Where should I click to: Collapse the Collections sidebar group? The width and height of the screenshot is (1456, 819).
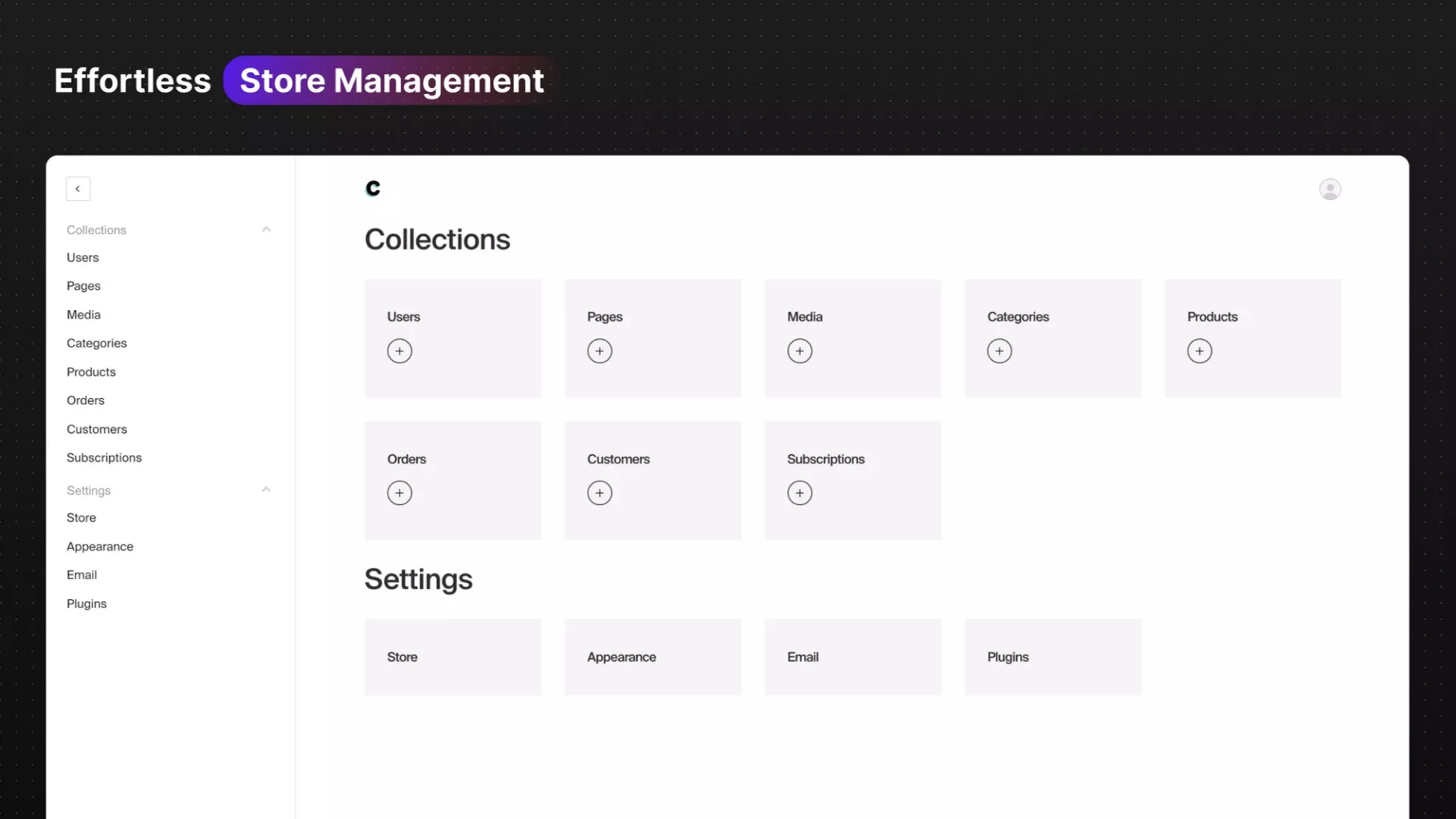coord(266,229)
